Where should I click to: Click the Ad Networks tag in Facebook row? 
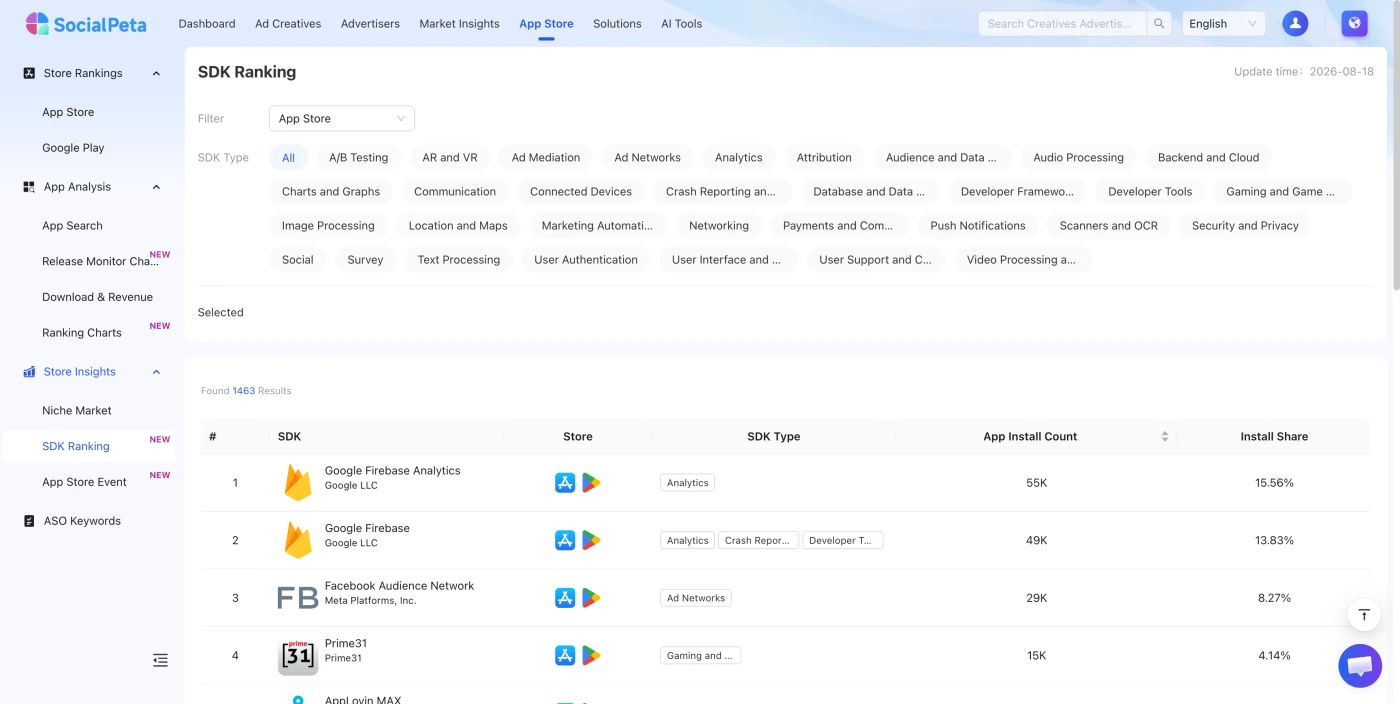pos(696,598)
